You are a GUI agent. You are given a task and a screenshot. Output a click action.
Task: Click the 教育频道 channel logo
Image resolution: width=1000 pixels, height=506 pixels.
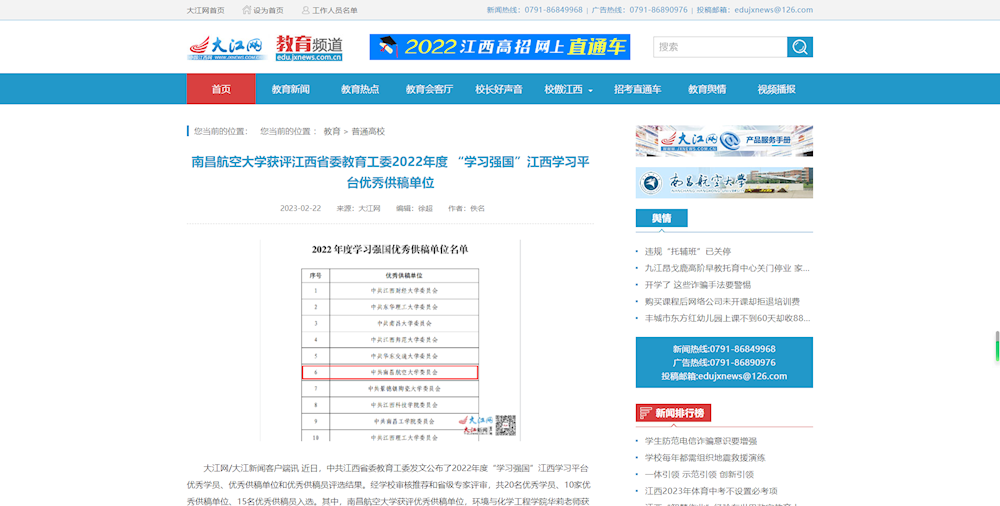pos(309,47)
